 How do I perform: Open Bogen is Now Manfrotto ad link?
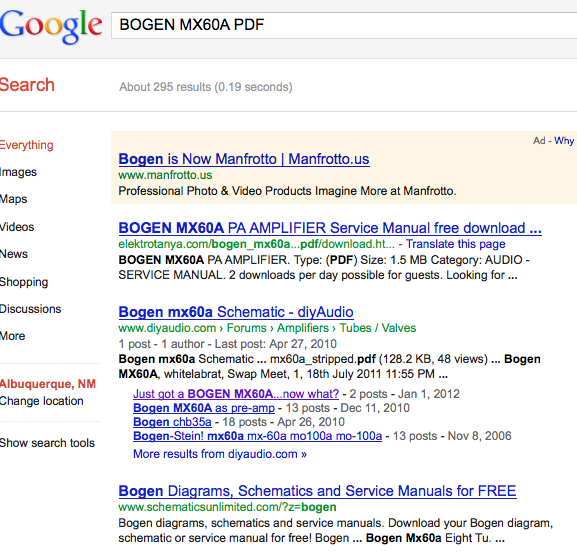[x=244, y=159]
